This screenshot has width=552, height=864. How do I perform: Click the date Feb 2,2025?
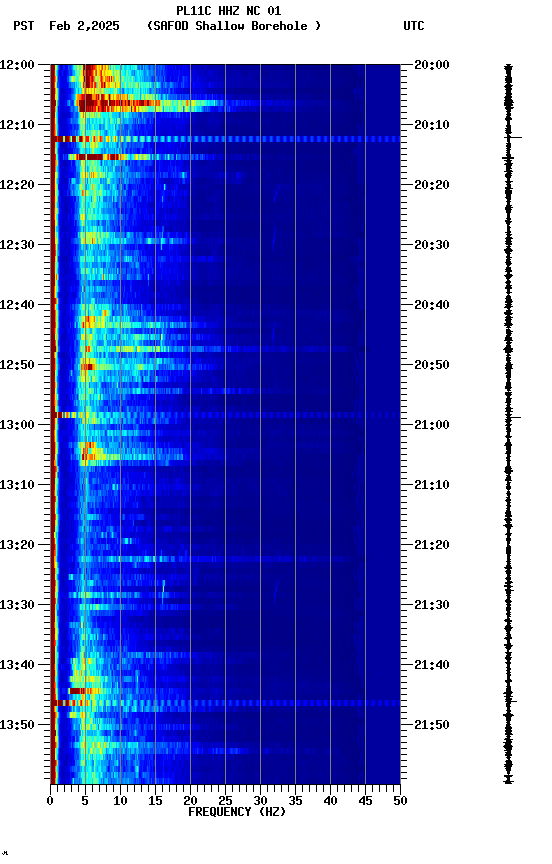[x=84, y=26]
